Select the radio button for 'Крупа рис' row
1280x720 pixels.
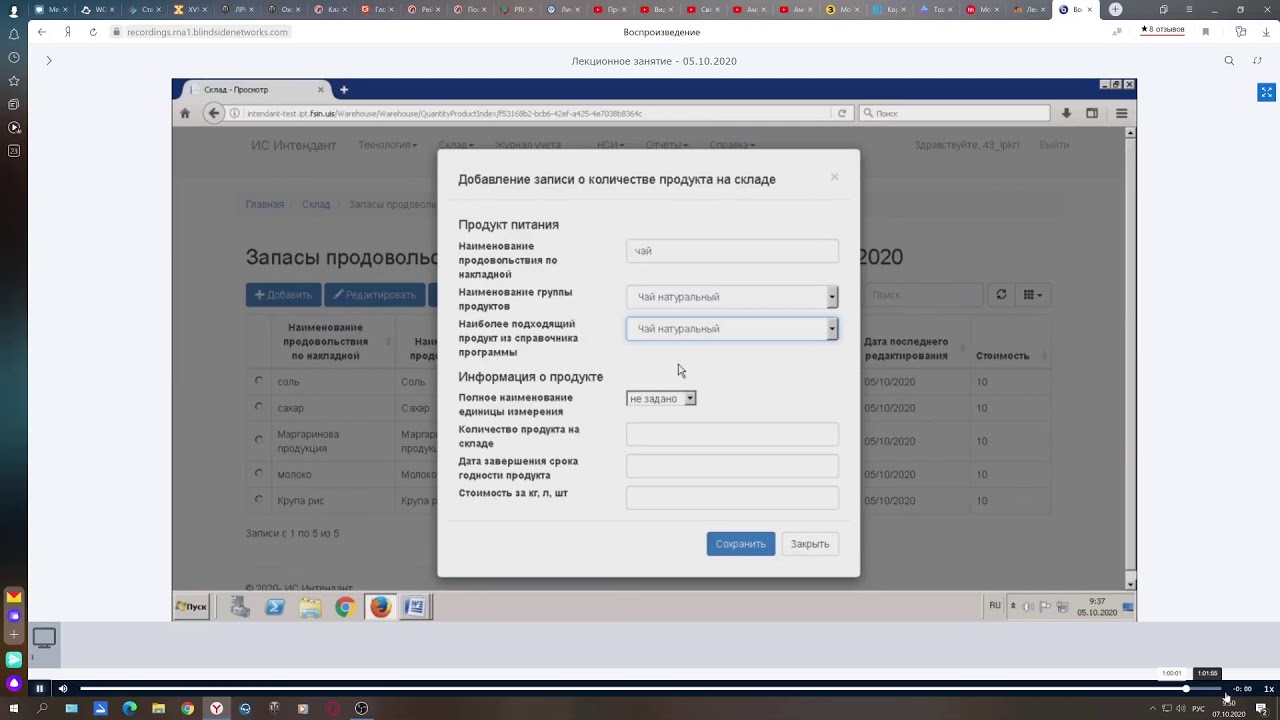pyautogui.click(x=259, y=499)
